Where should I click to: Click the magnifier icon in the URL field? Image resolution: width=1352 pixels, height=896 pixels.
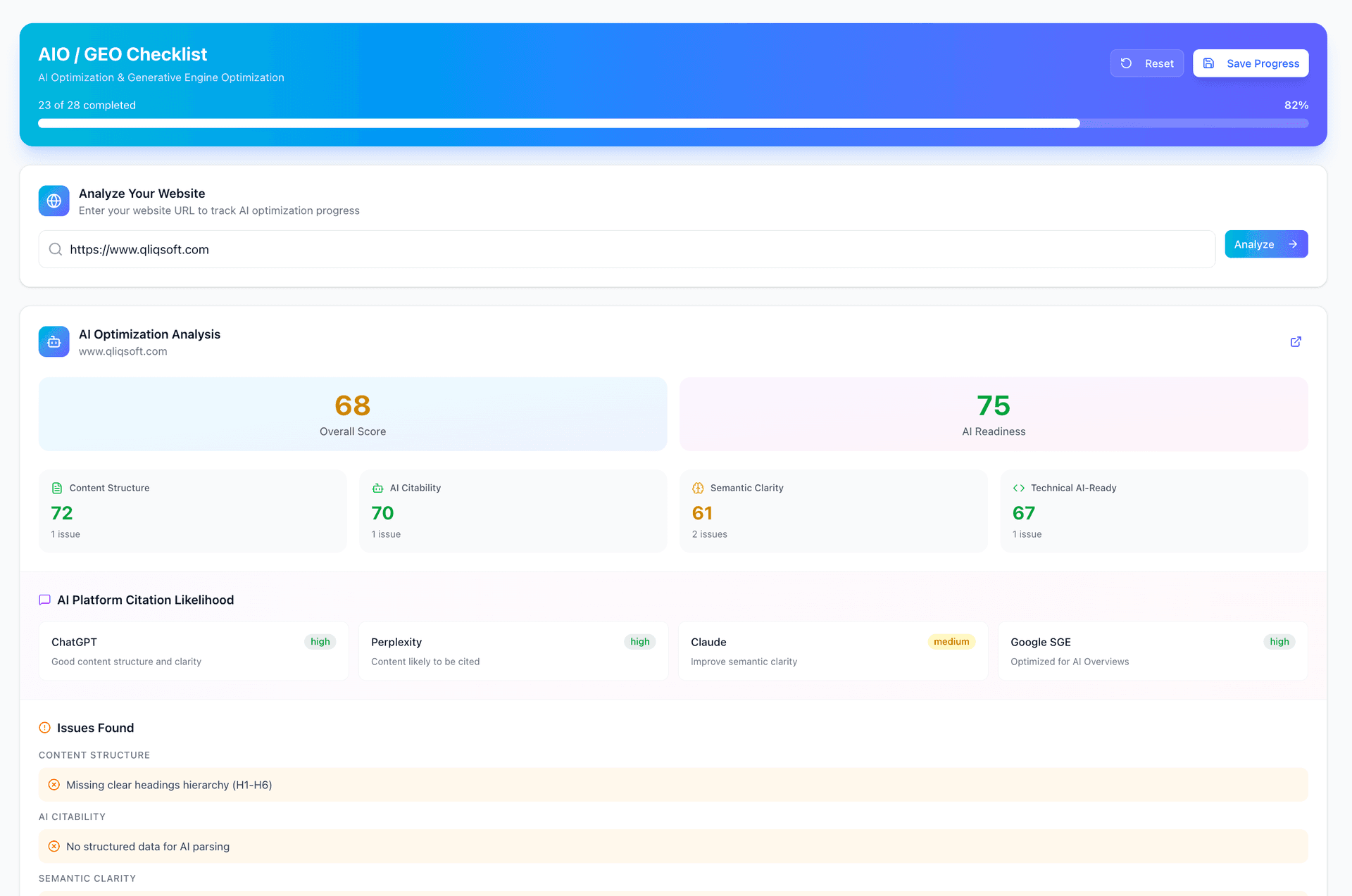[x=55, y=249]
